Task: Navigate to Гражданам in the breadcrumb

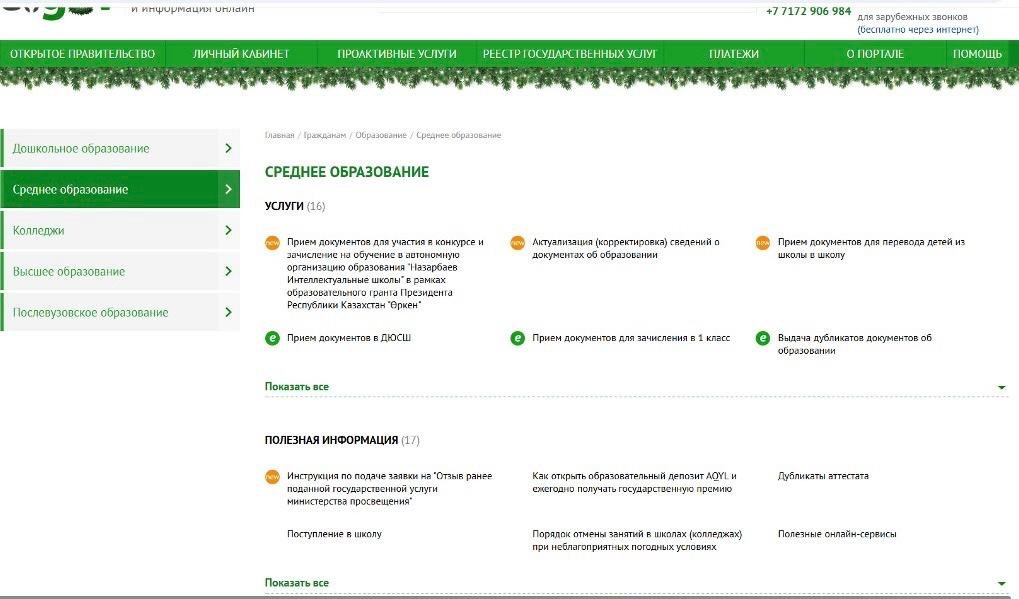Action: 324,135
